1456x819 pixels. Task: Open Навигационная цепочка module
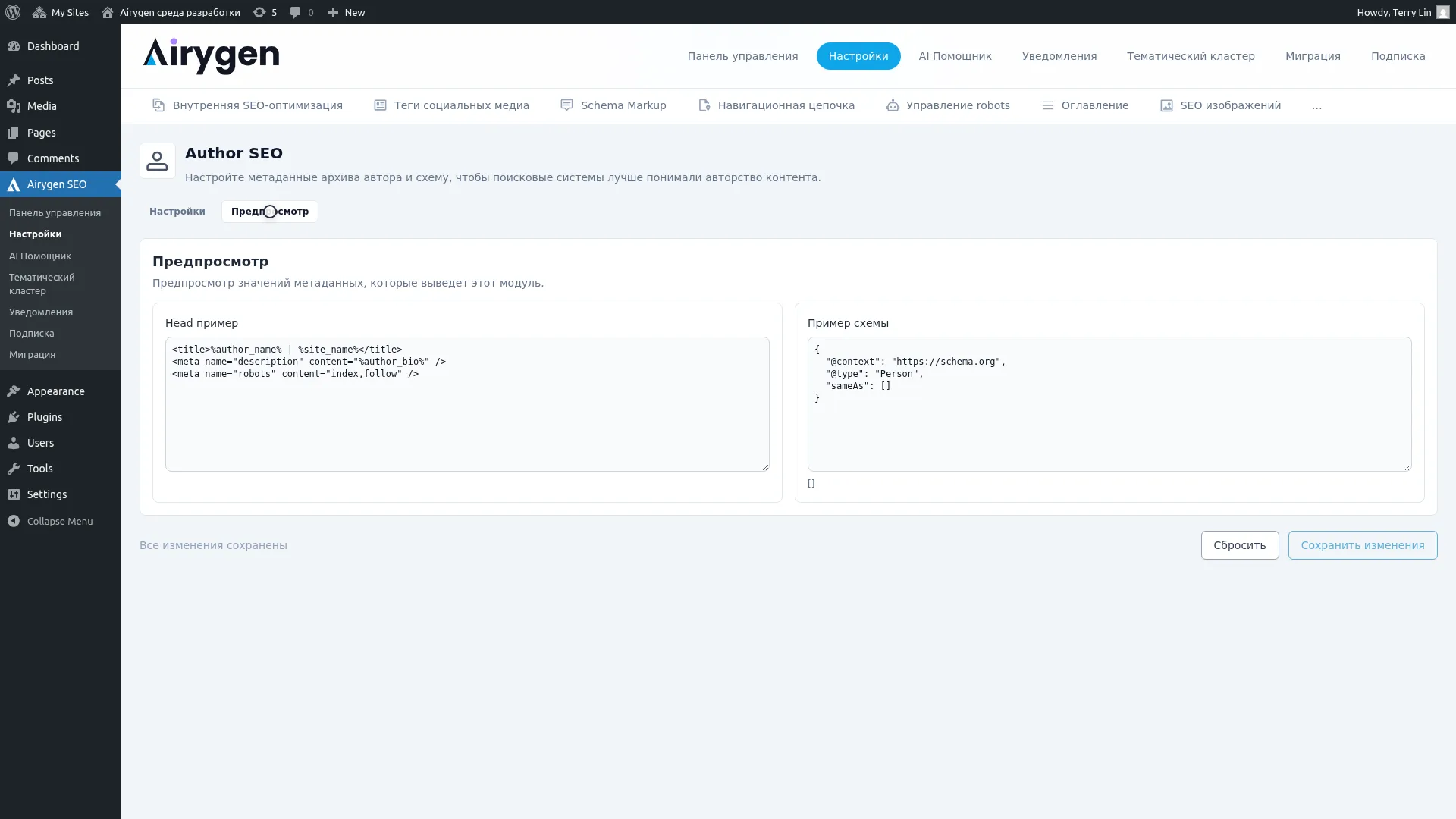[776, 105]
